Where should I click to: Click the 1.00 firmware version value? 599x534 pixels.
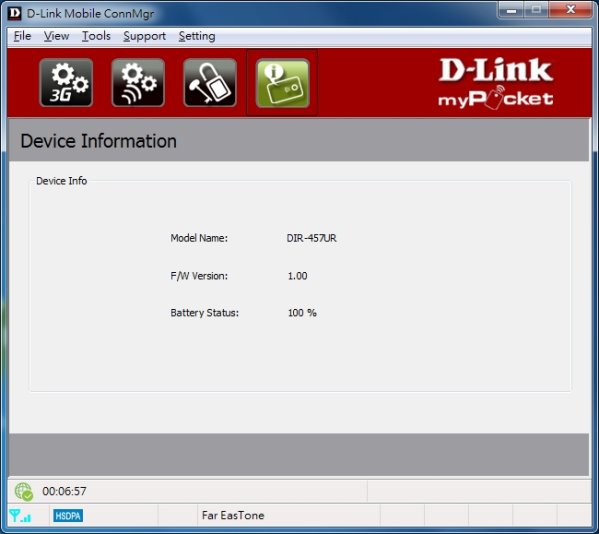tap(297, 276)
